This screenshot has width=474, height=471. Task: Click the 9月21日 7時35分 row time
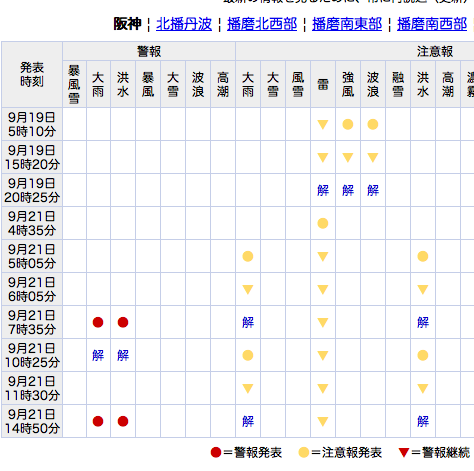coord(32,322)
